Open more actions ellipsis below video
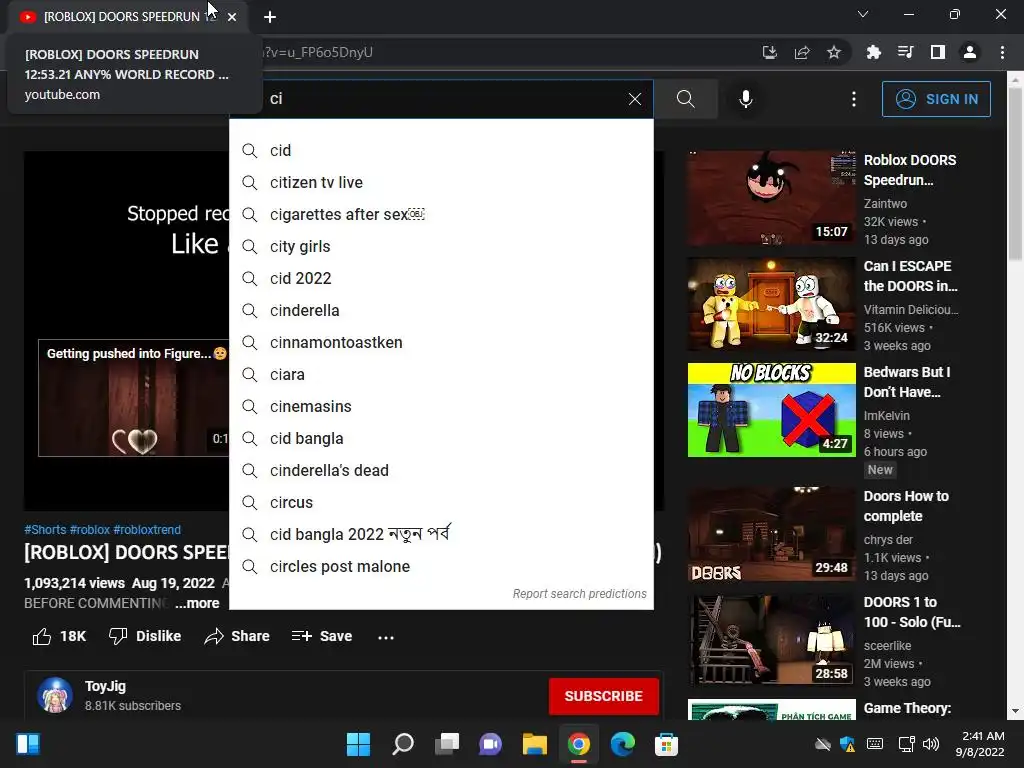The image size is (1024, 768). pos(386,637)
